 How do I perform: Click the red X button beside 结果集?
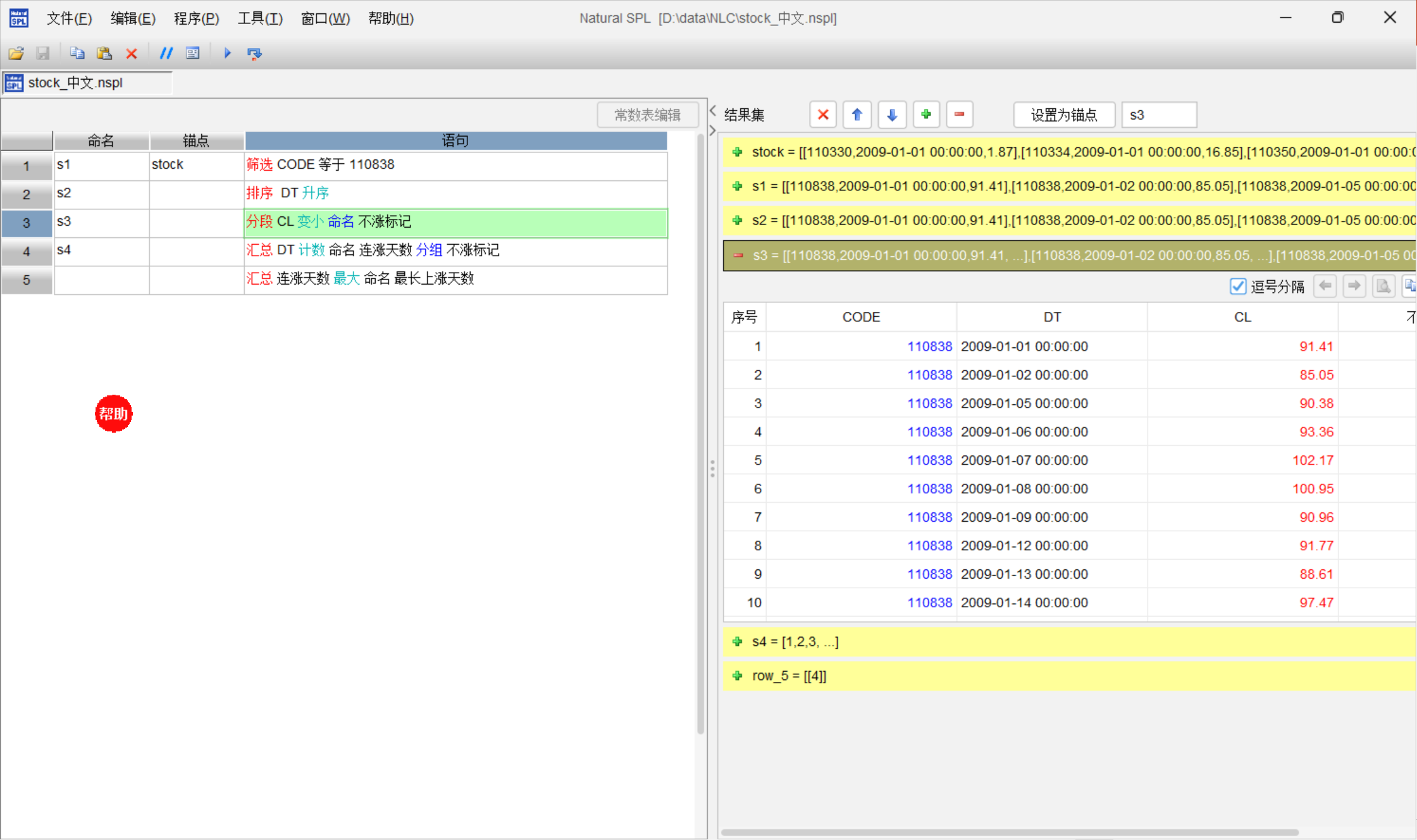click(823, 114)
